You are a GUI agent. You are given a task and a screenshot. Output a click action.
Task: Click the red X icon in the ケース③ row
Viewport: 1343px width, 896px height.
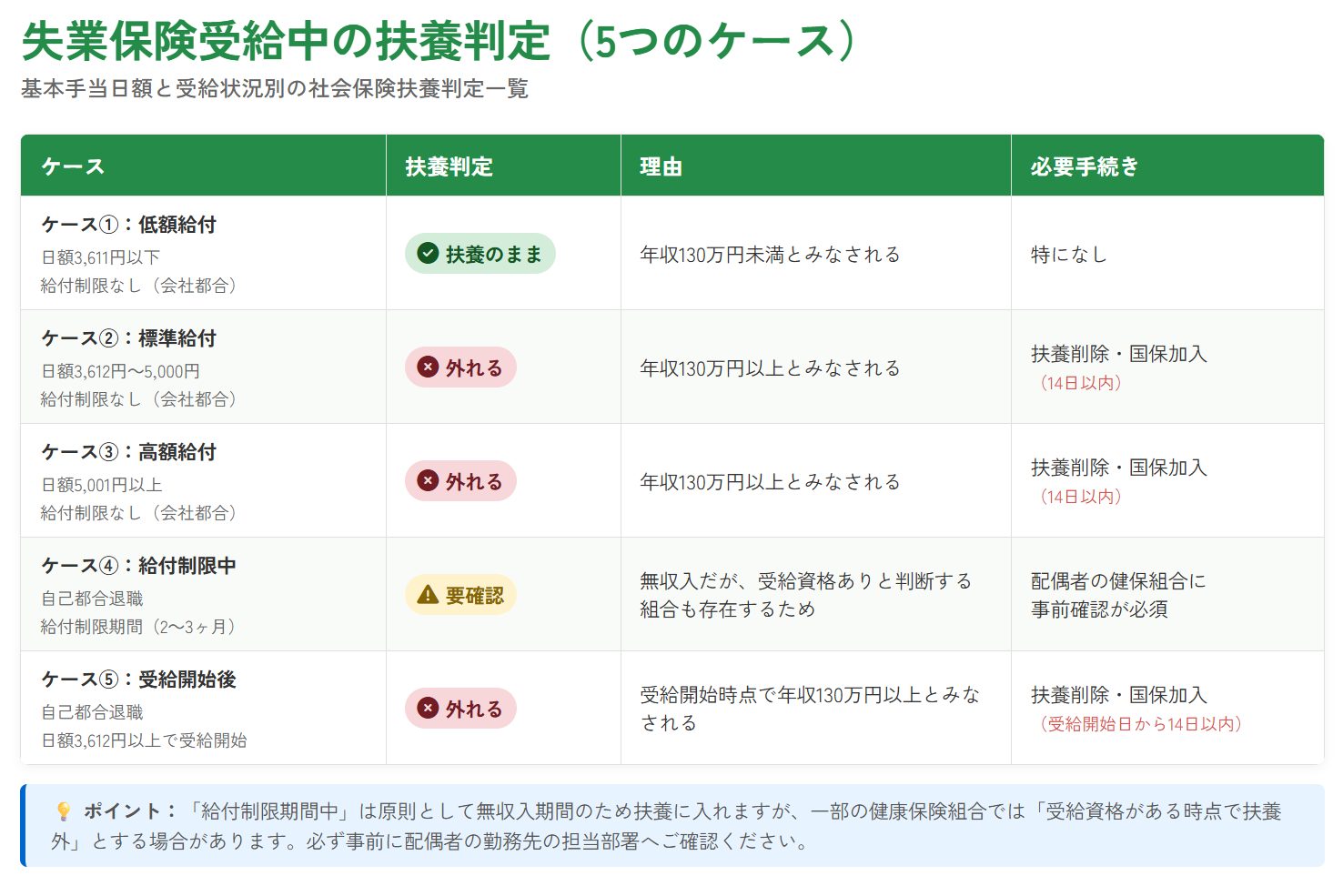(x=428, y=481)
